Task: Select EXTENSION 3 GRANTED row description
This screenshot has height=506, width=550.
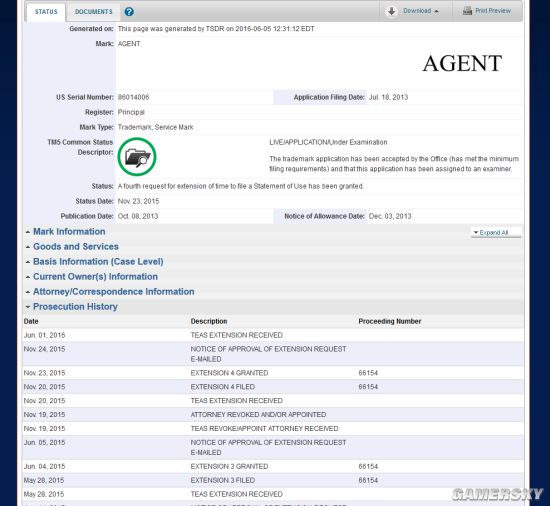Action: (229, 467)
